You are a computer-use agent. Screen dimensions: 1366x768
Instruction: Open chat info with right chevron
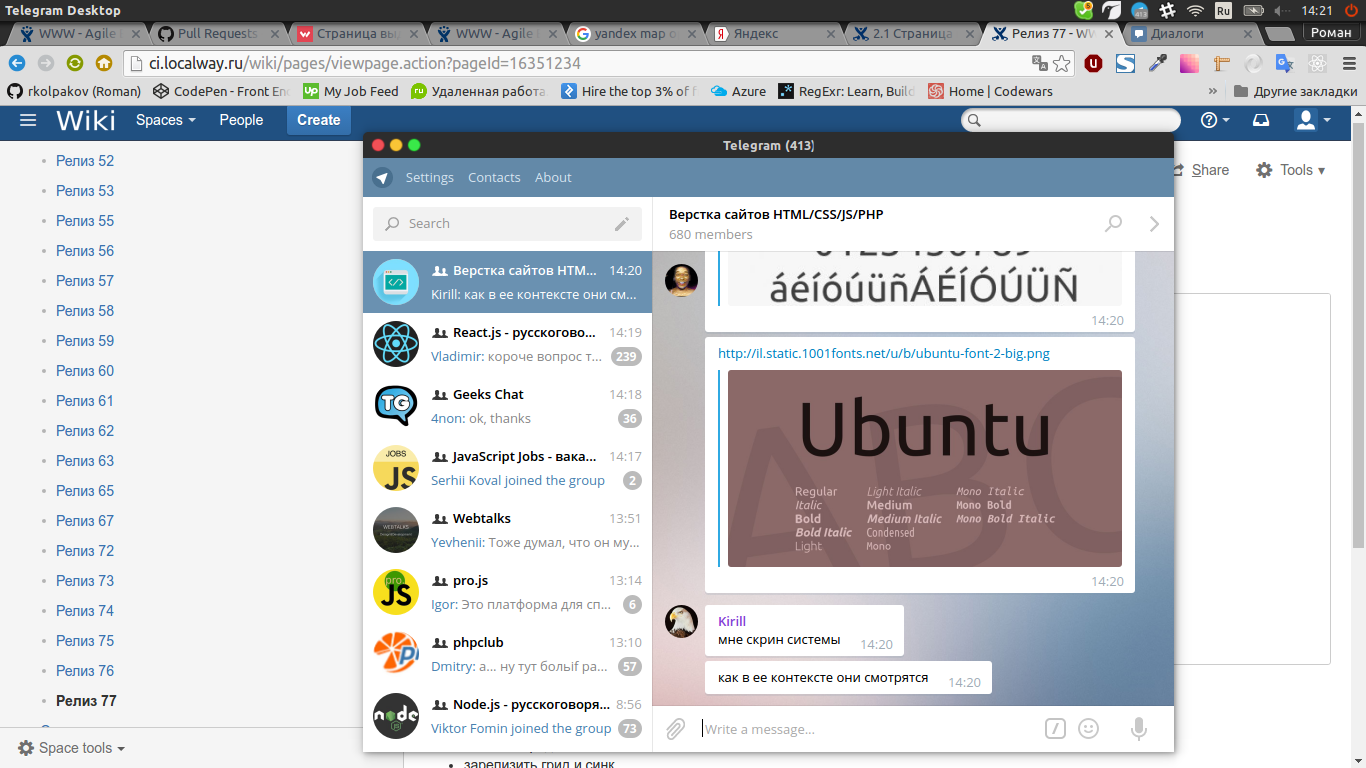pos(1154,223)
